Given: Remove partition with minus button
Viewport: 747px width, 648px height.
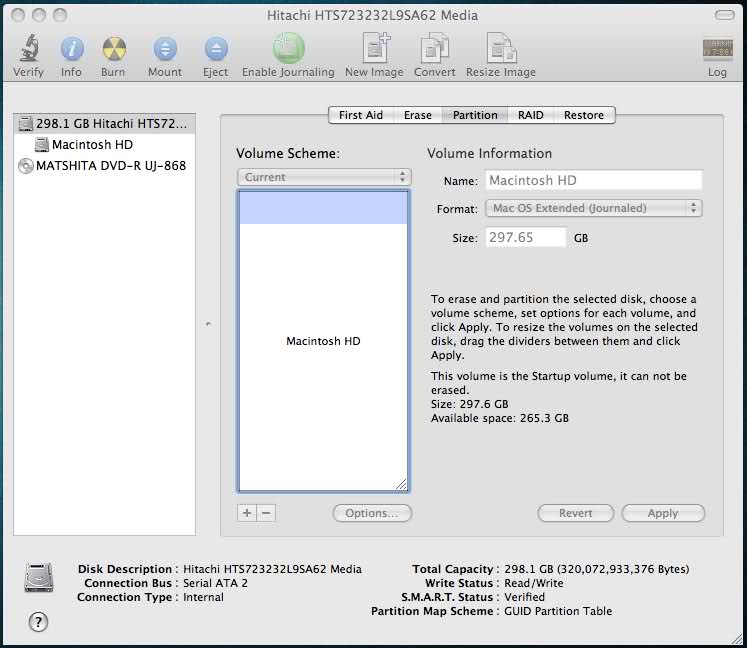Looking at the screenshot, I should [266, 513].
